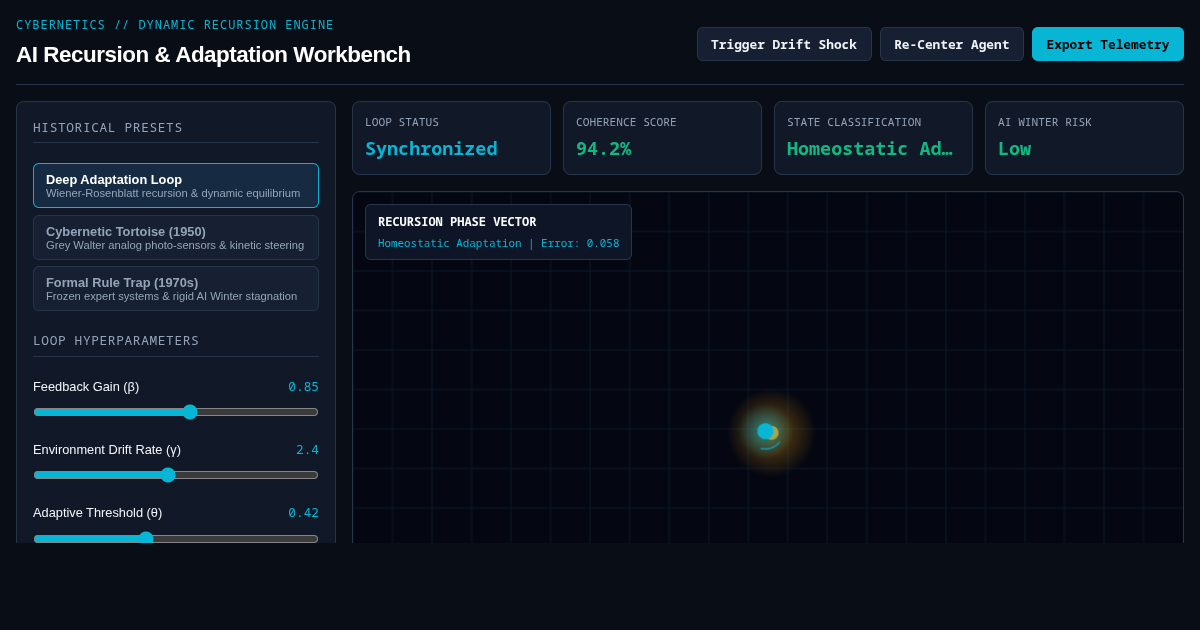Screen dimensions: 1200x630
Task: Set the Adaptive Threshold (θ) slider
Action: pyautogui.click(x=176, y=538)
